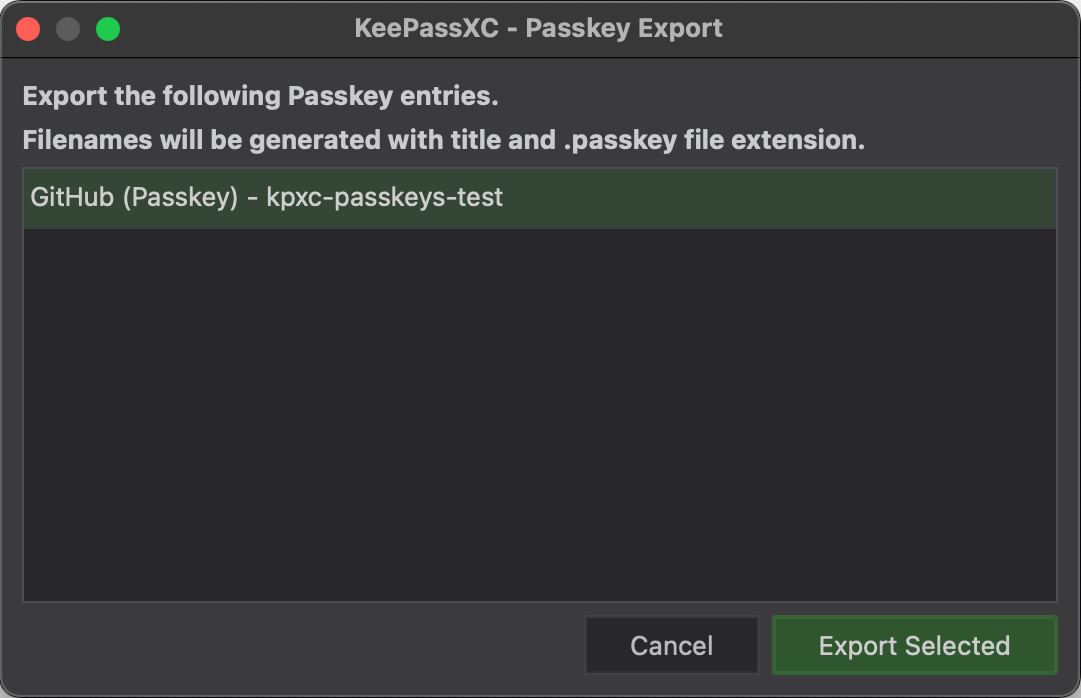Viewport: 1081px width, 698px height.
Task: Click the Cancel button
Action: [x=671, y=645]
